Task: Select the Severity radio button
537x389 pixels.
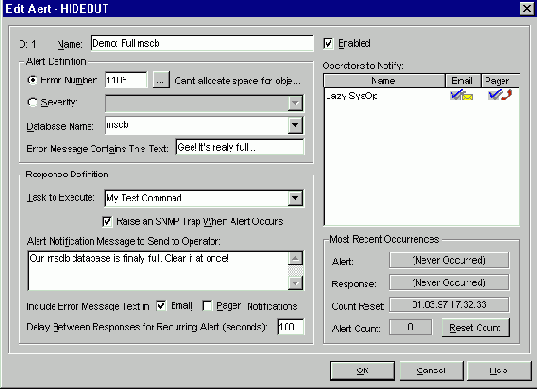Action: pyautogui.click(x=32, y=102)
